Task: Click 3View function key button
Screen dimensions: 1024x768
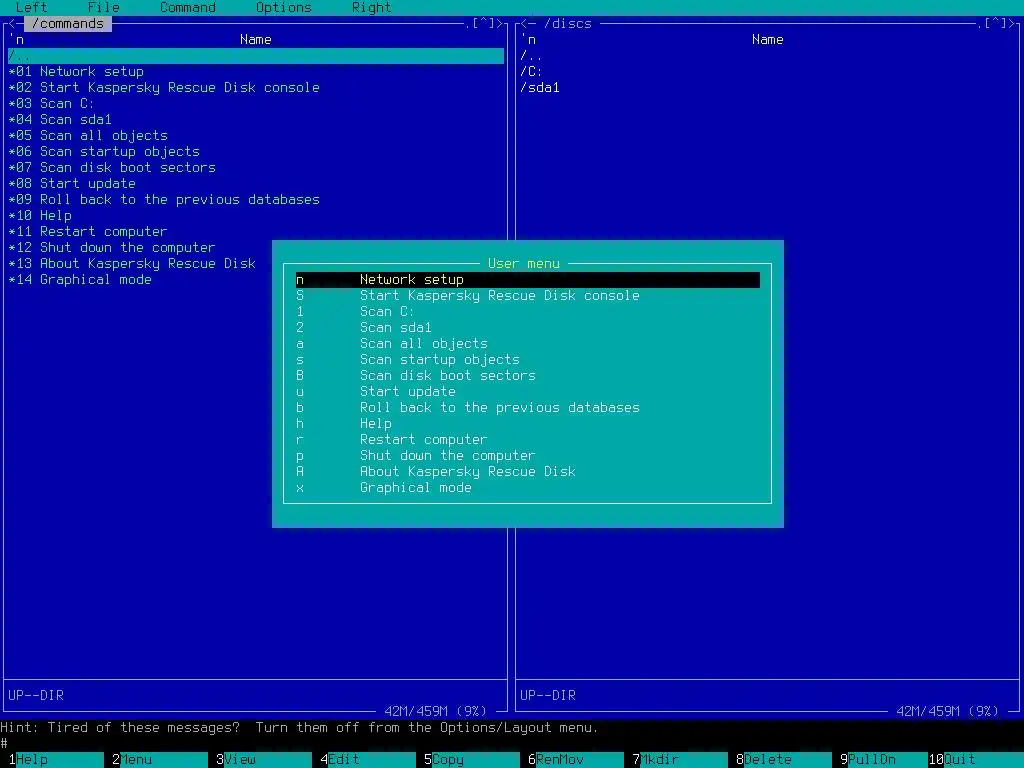Action: click(263, 760)
